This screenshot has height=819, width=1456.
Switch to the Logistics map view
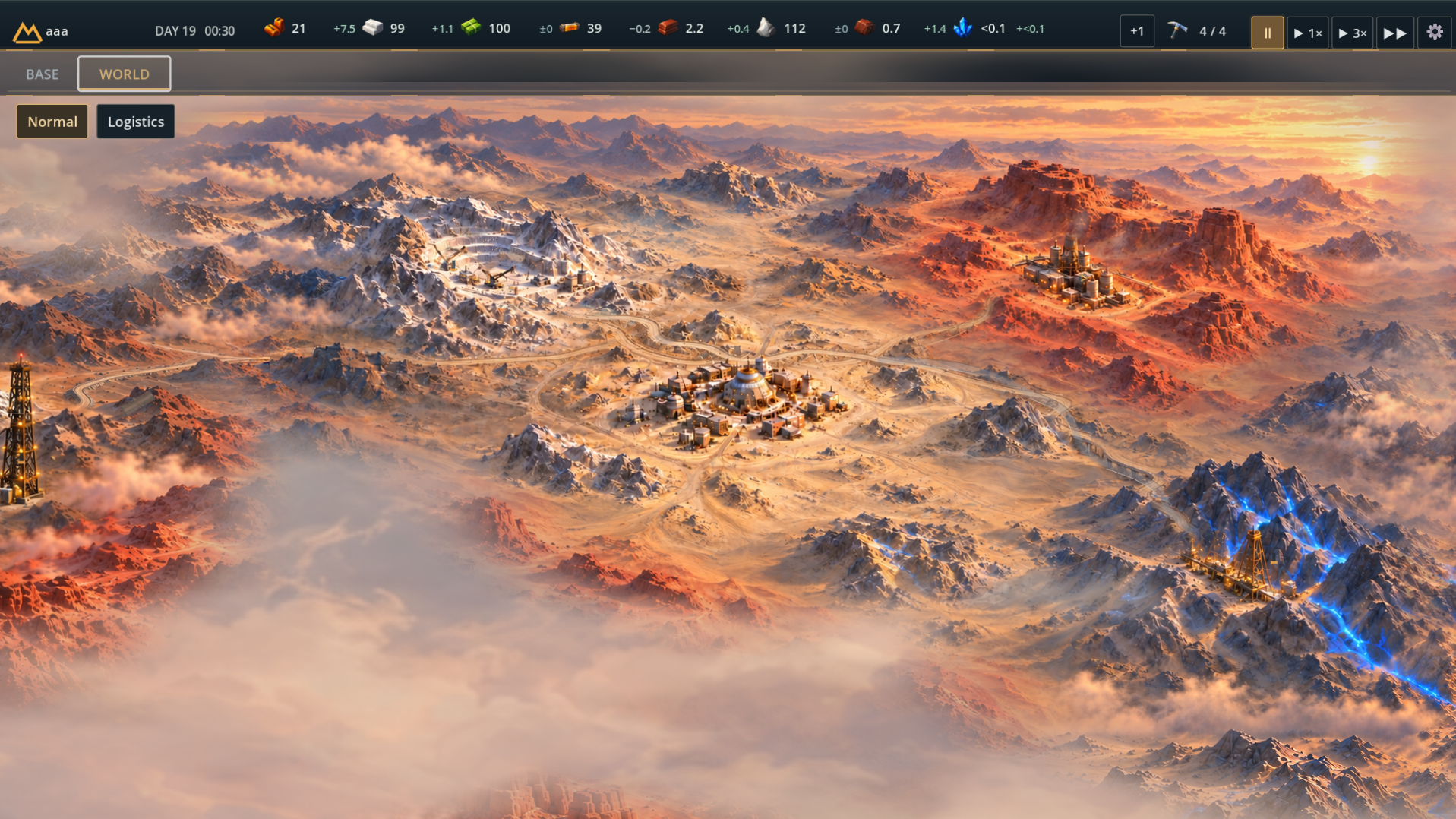tap(136, 122)
